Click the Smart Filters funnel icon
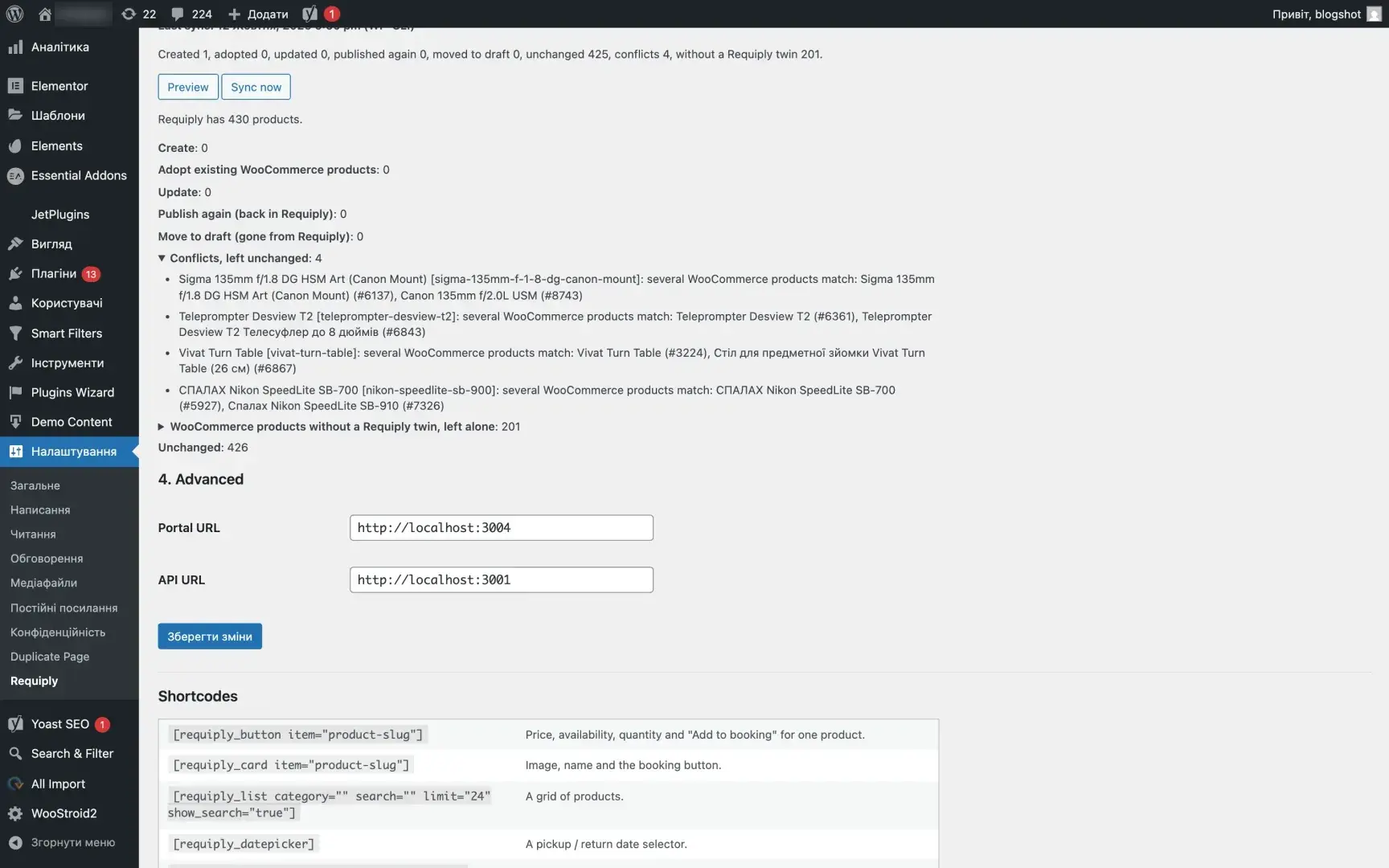This screenshot has height=868, width=1389. 15,333
